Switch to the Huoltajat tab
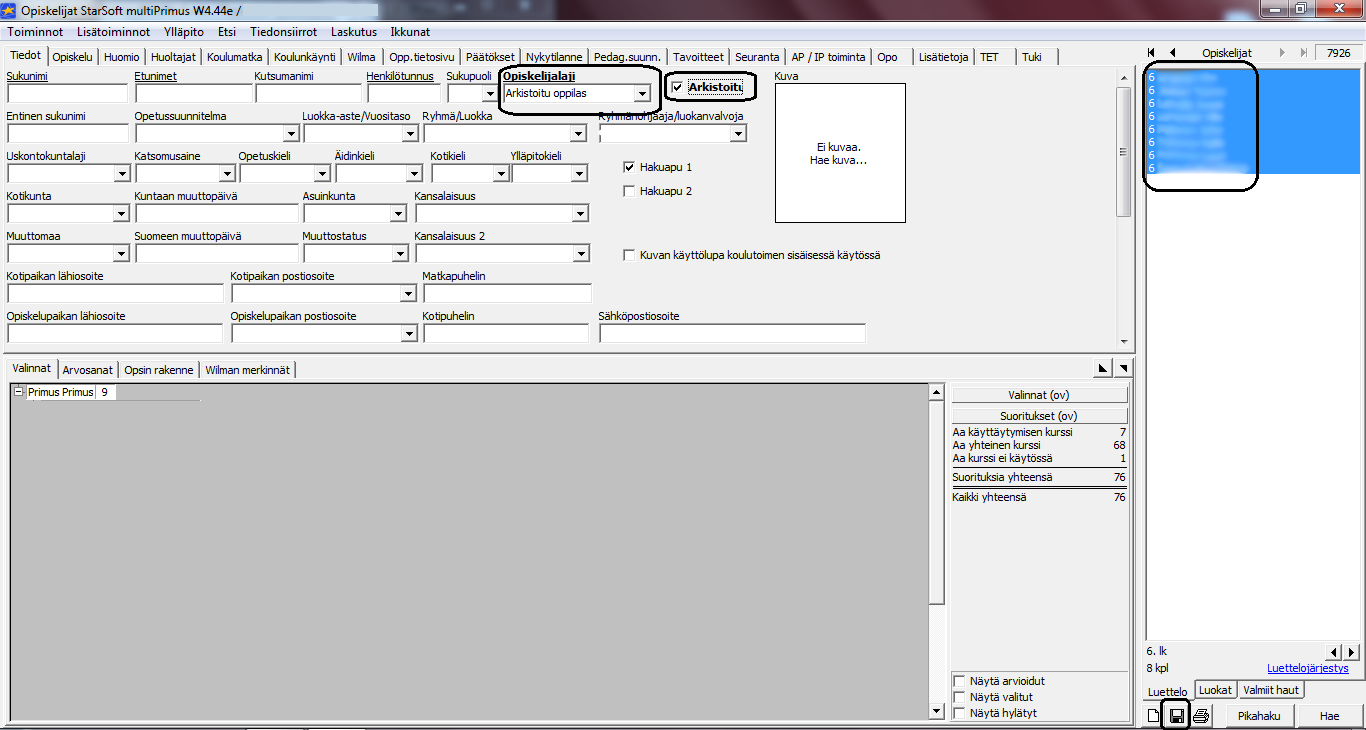Viewport: 1366px width, 730px height. click(175, 57)
